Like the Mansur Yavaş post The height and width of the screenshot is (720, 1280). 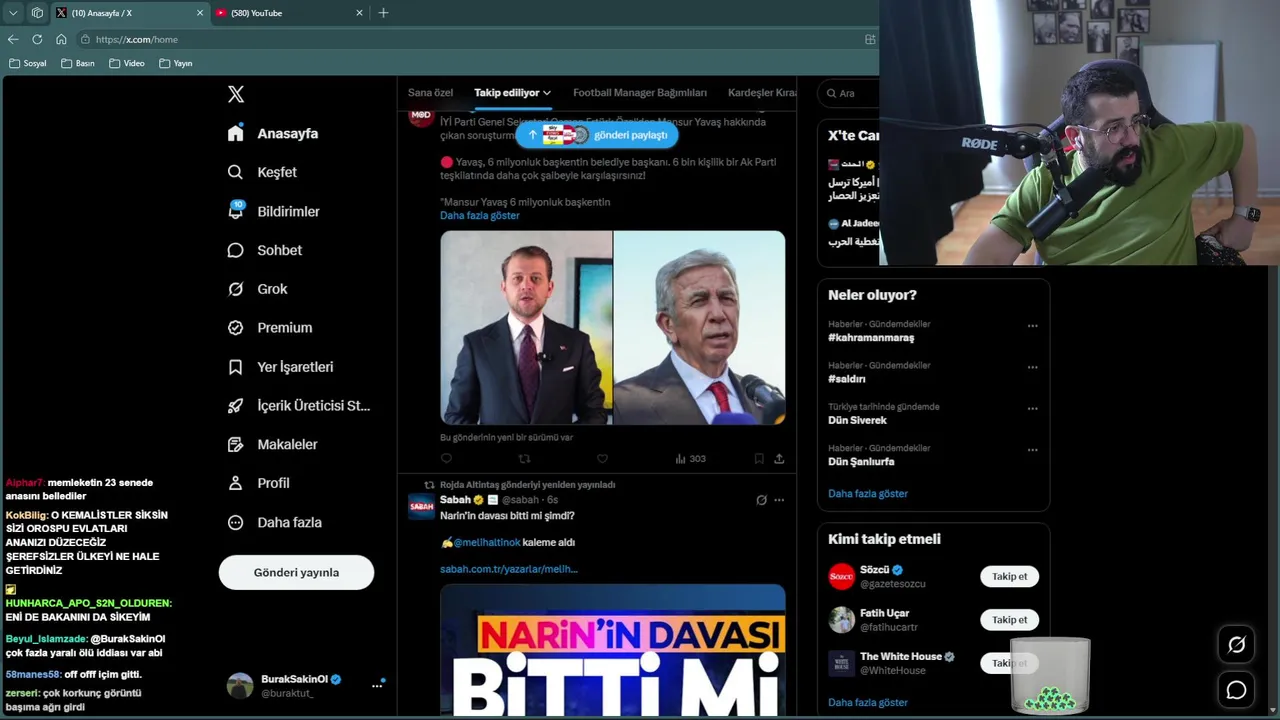pyautogui.click(x=602, y=458)
